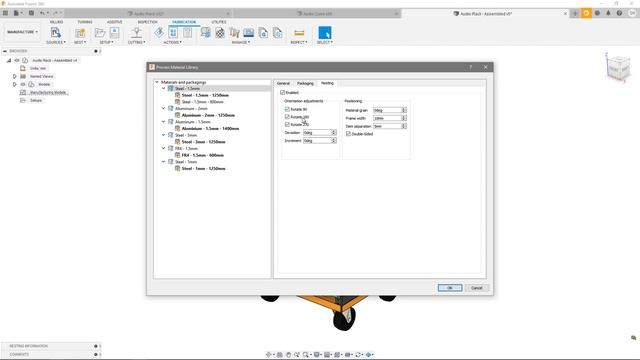Click the orange job status icon
The width and height of the screenshot is (640, 360).
586,13
